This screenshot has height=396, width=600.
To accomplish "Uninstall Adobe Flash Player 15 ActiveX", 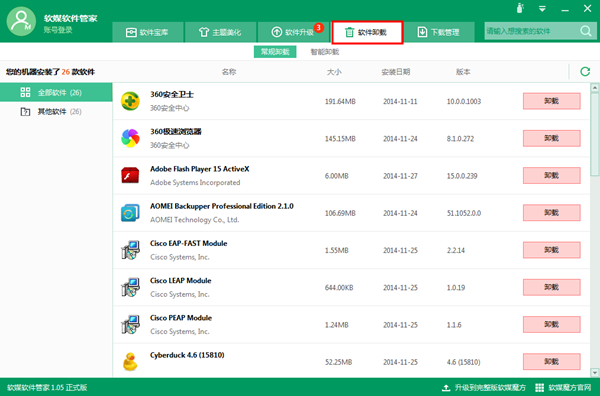I will point(551,175).
